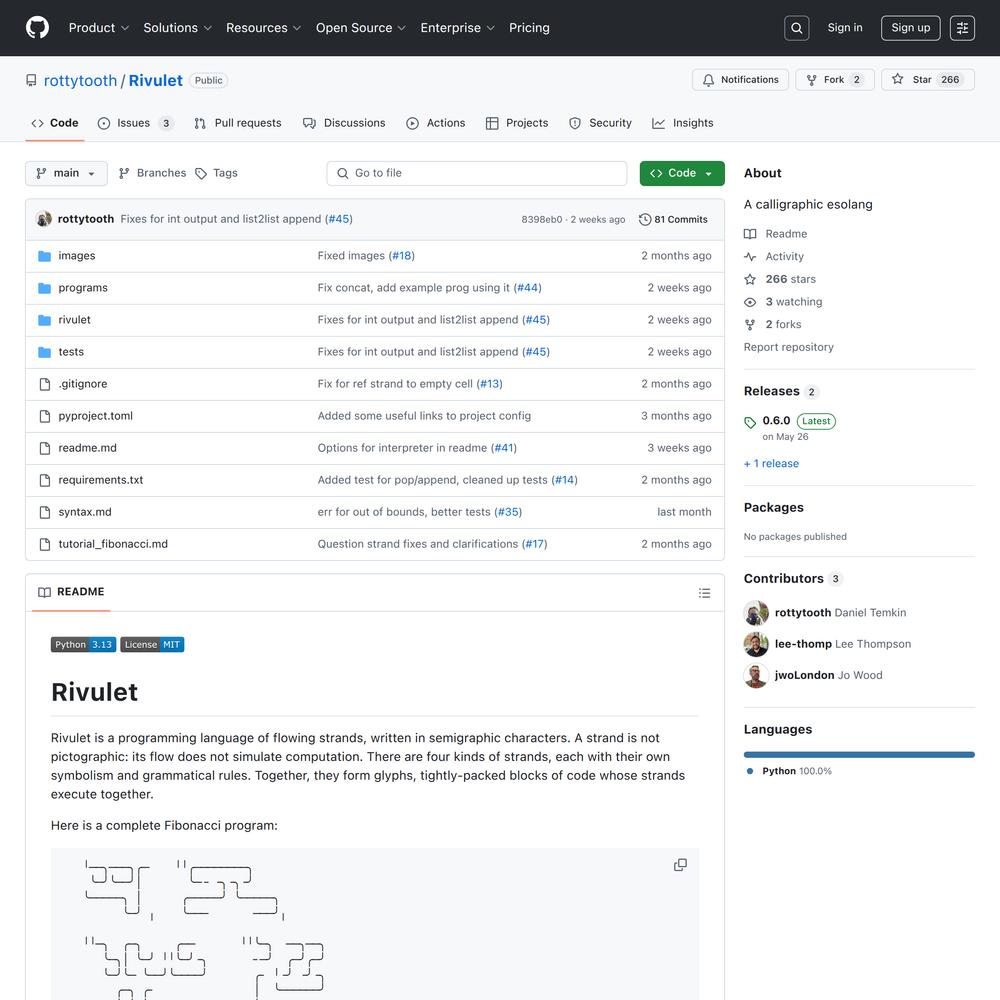Click the Python language bar

pyautogui.click(x=858, y=754)
